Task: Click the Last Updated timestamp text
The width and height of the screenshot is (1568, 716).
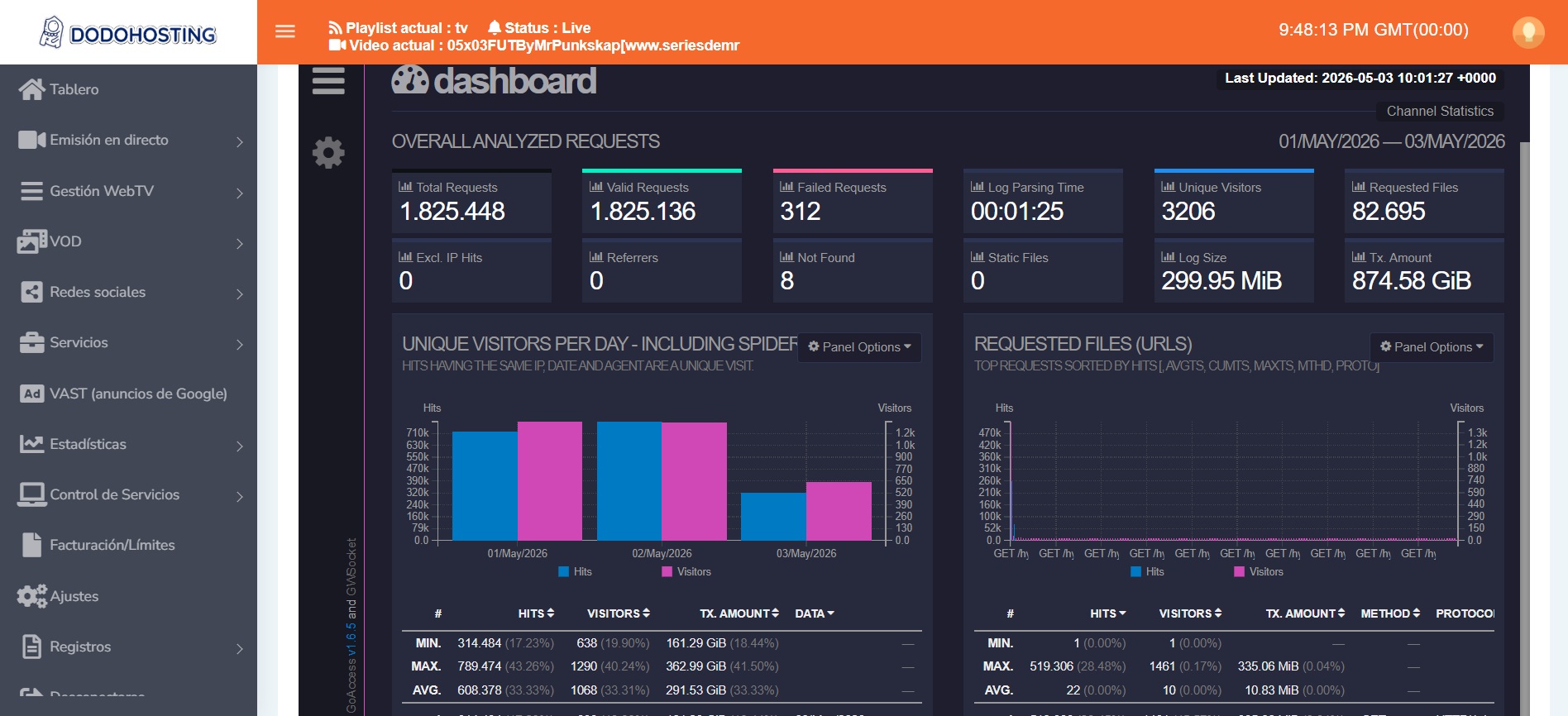Action: pyautogui.click(x=1360, y=78)
